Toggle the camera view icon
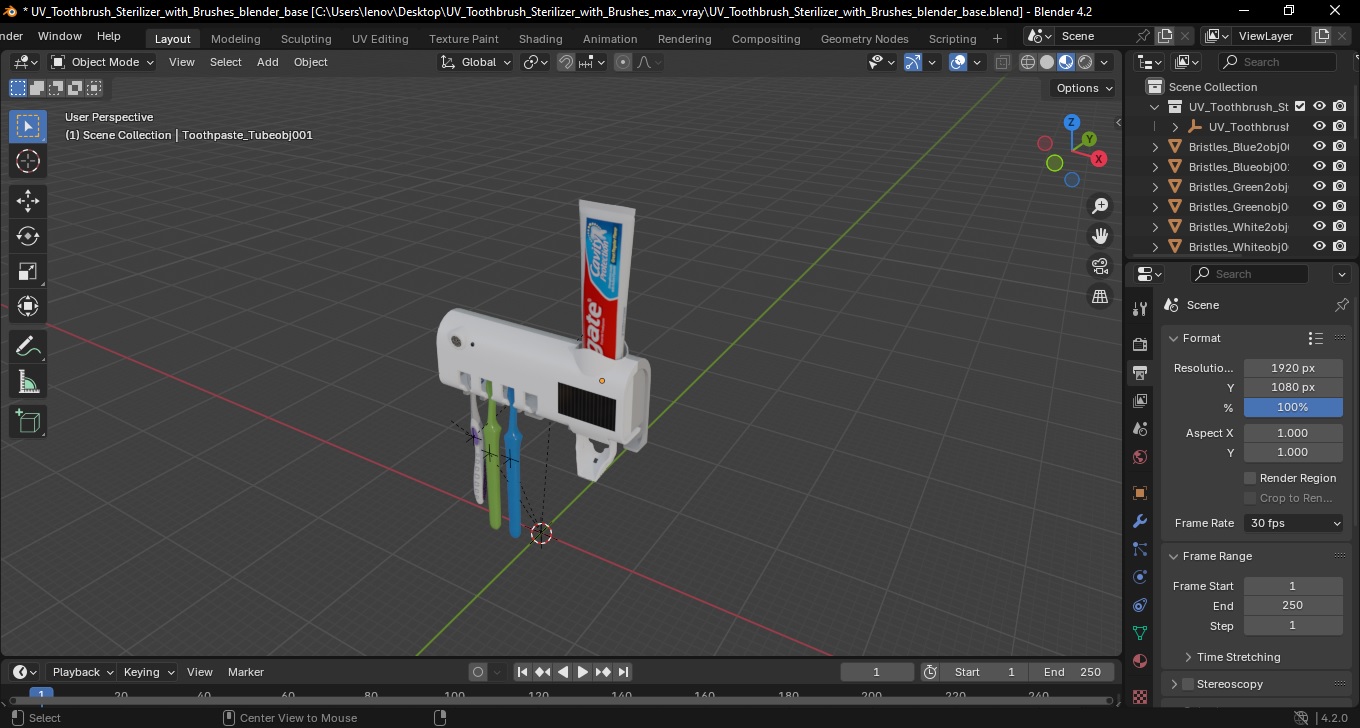The height and width of the screenshot is (728, 1360). (1100, 266)
